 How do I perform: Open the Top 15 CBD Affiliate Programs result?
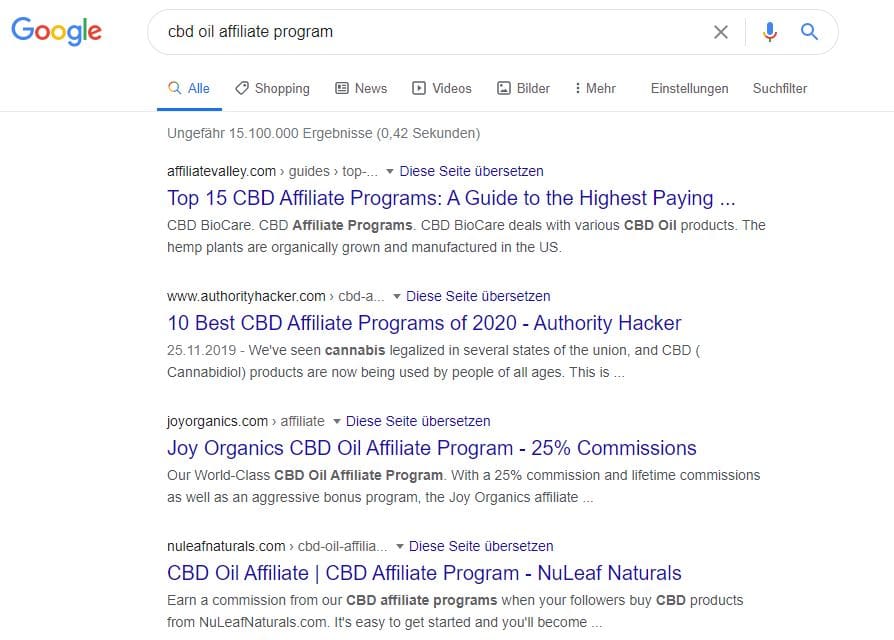click(451, 198)
